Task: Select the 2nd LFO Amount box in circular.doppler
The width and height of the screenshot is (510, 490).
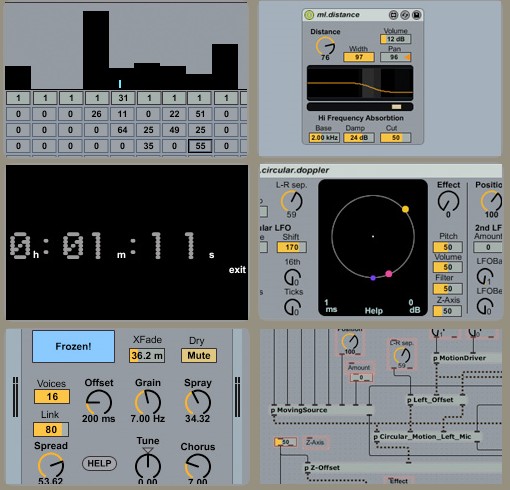Action: pyautogui.click(x=488, y=247)
